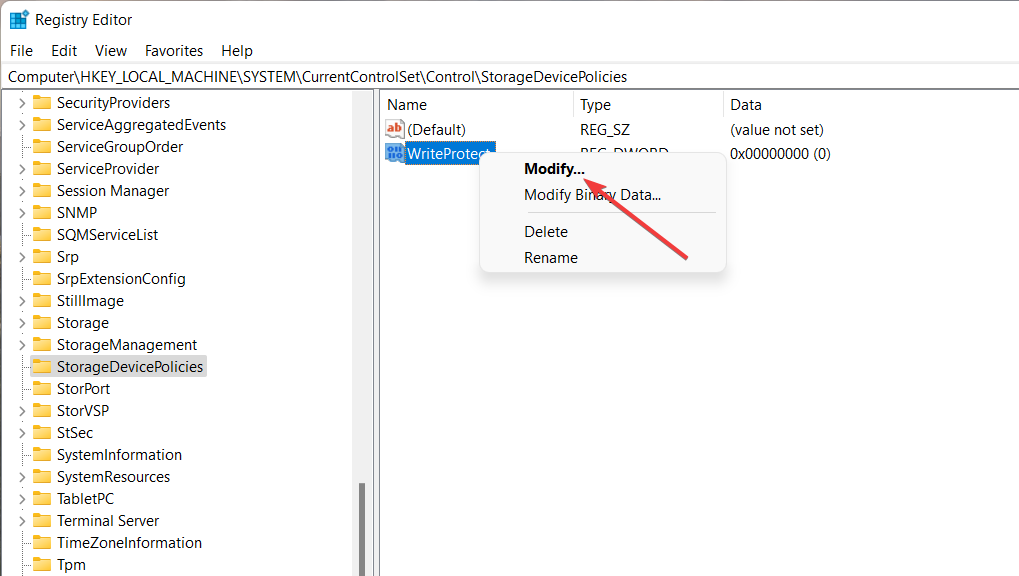
Task: Click the StorageDevicePolicies folder icon
Action: pos(42,367)
